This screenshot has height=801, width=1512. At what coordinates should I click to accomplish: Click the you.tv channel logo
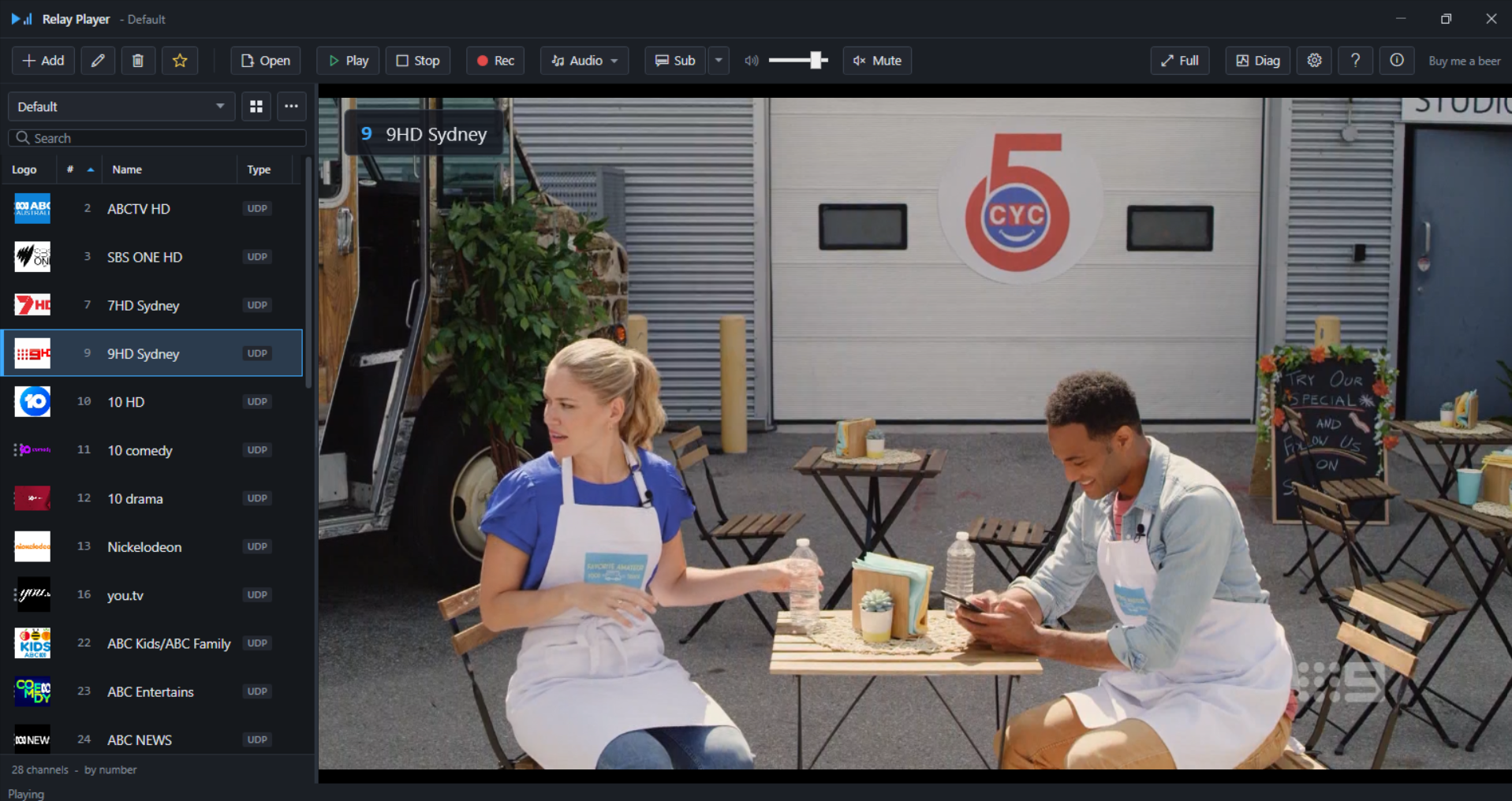pos(32,594)
